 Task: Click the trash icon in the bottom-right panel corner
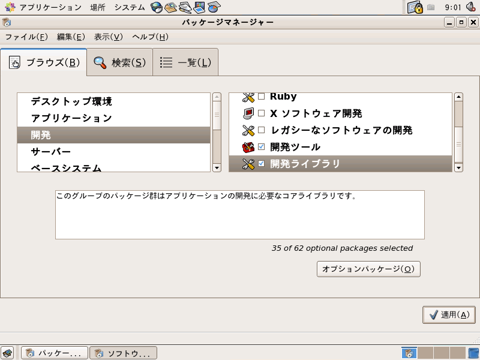(x=473, y=353)
